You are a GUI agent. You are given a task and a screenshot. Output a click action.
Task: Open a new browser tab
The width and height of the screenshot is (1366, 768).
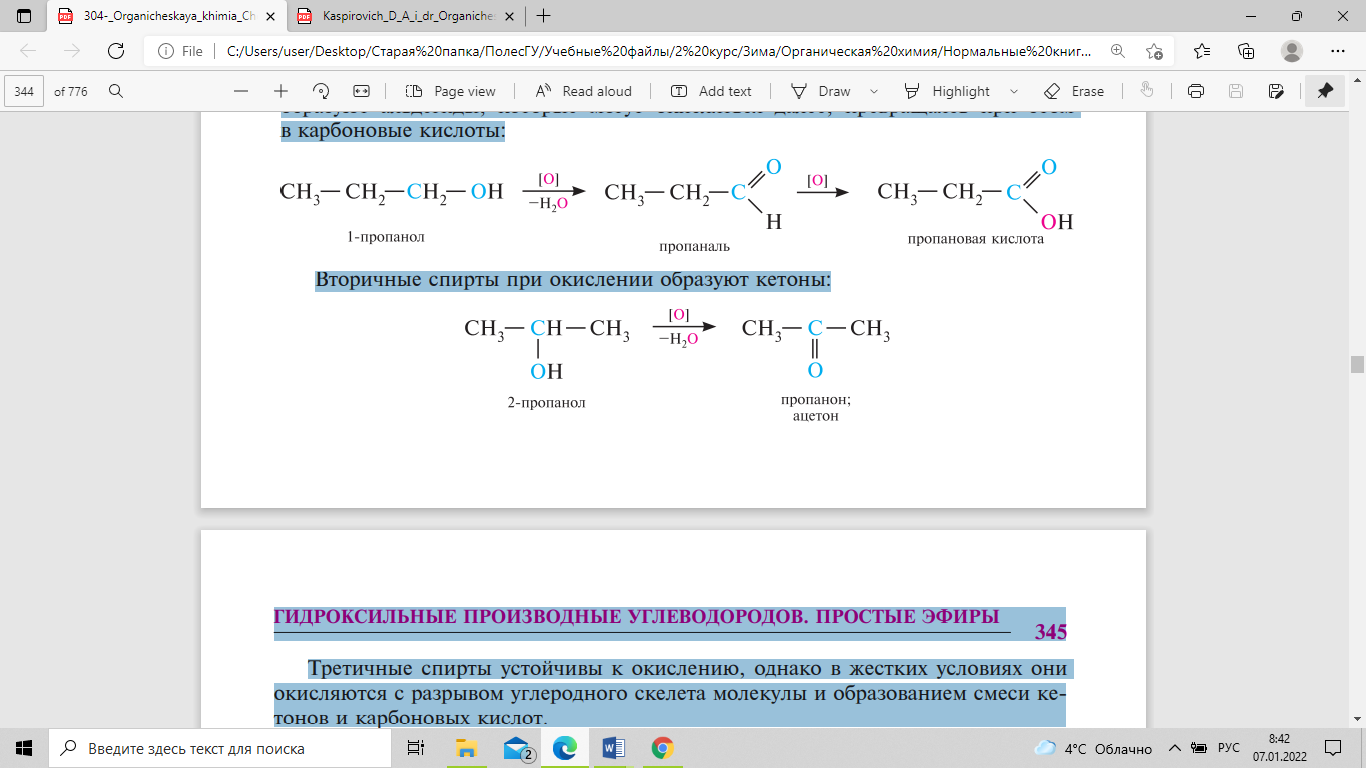point(543,16)
